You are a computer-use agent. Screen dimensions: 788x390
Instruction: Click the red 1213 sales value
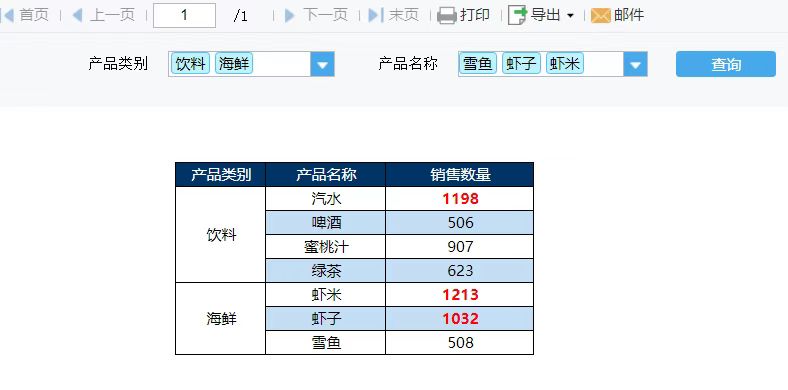pos(460,295)
